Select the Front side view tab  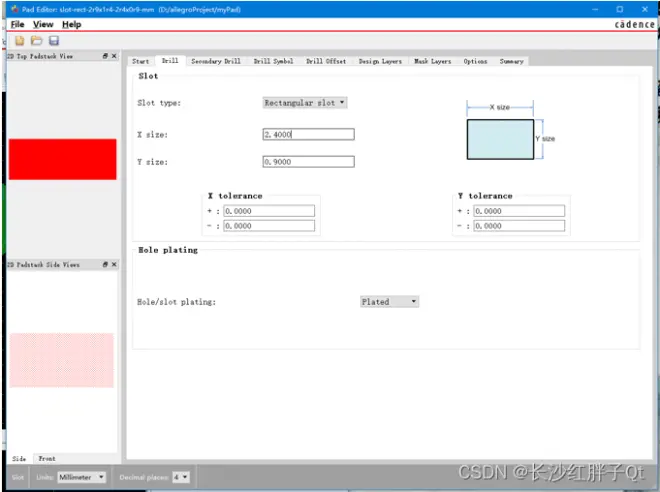pos(47,458)
